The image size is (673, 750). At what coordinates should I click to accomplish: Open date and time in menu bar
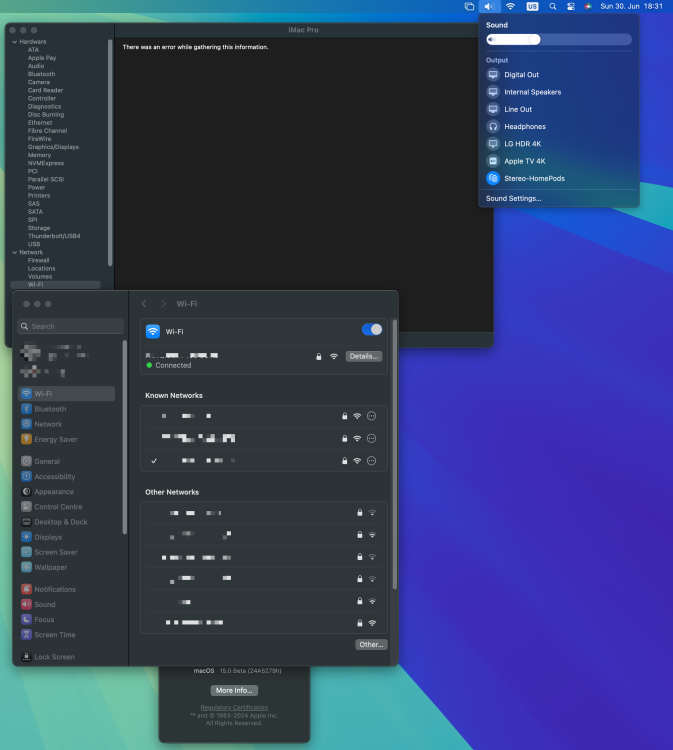[631, 6]
